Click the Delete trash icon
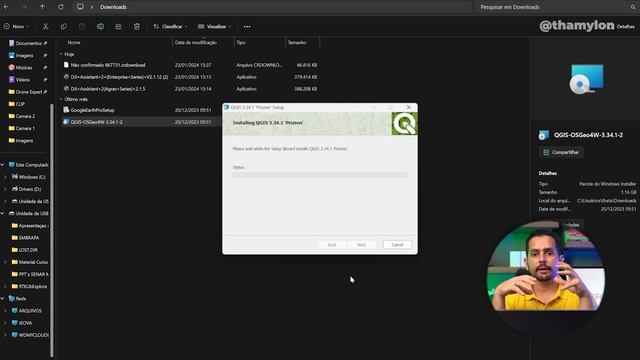 click(x=137, y=27)
